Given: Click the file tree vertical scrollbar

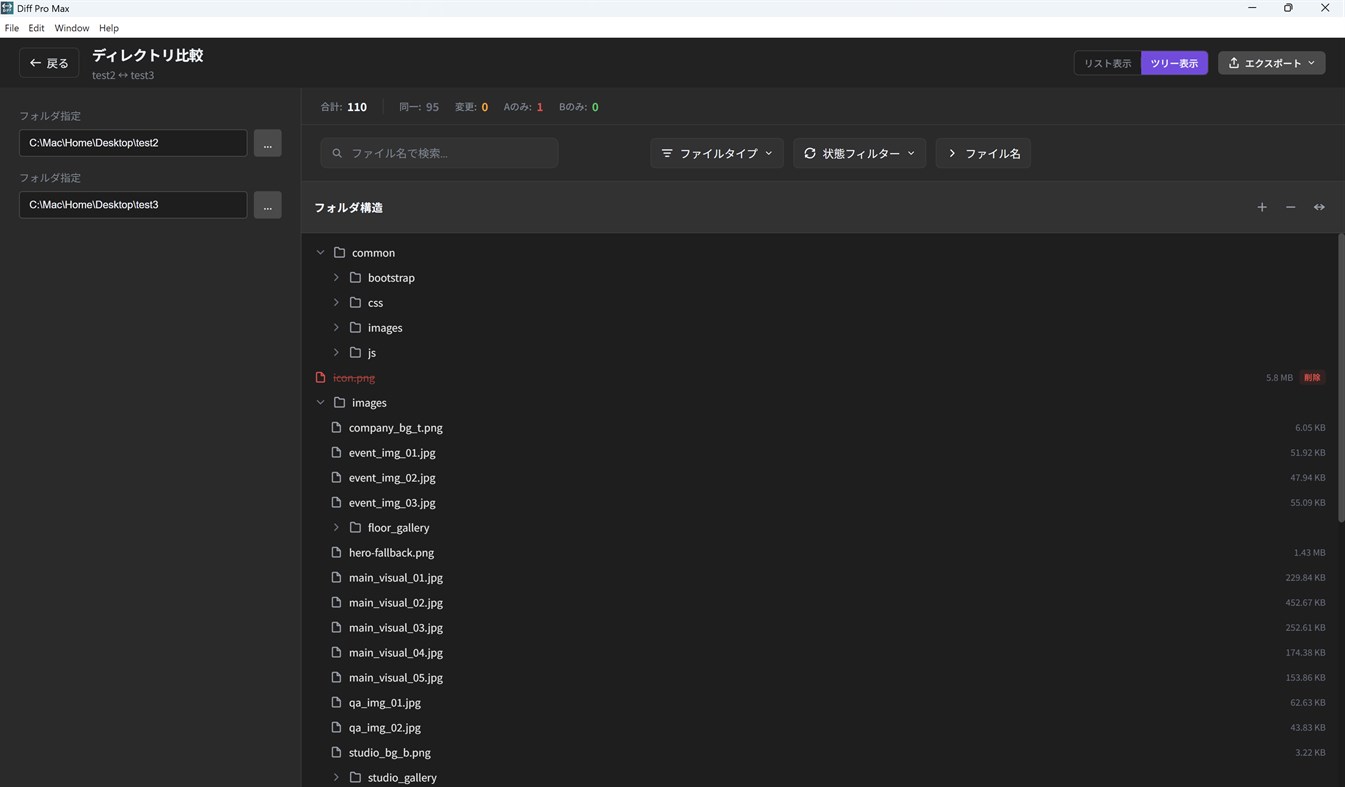Looking at the screenshot, I should click(x=1340, y=378).
